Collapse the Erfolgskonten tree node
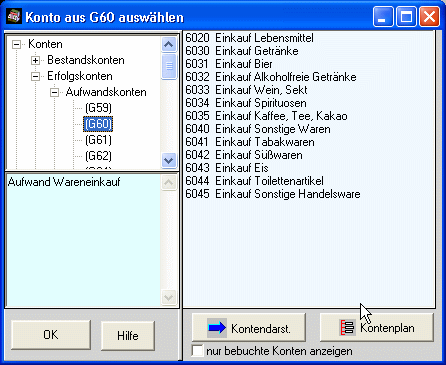The image size is (446, 365). 35,76
